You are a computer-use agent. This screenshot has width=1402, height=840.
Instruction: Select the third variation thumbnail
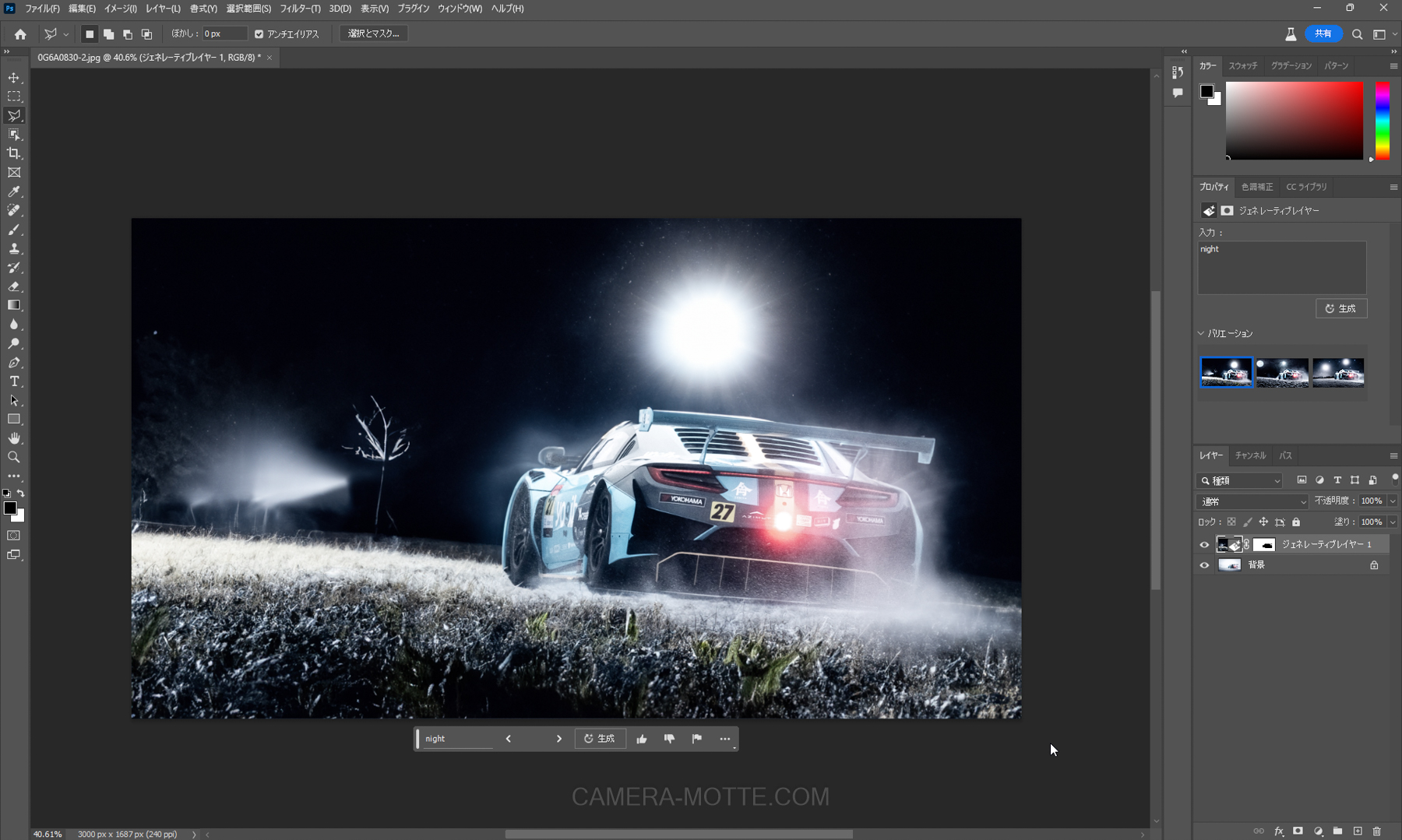[x=1337, y=373]
